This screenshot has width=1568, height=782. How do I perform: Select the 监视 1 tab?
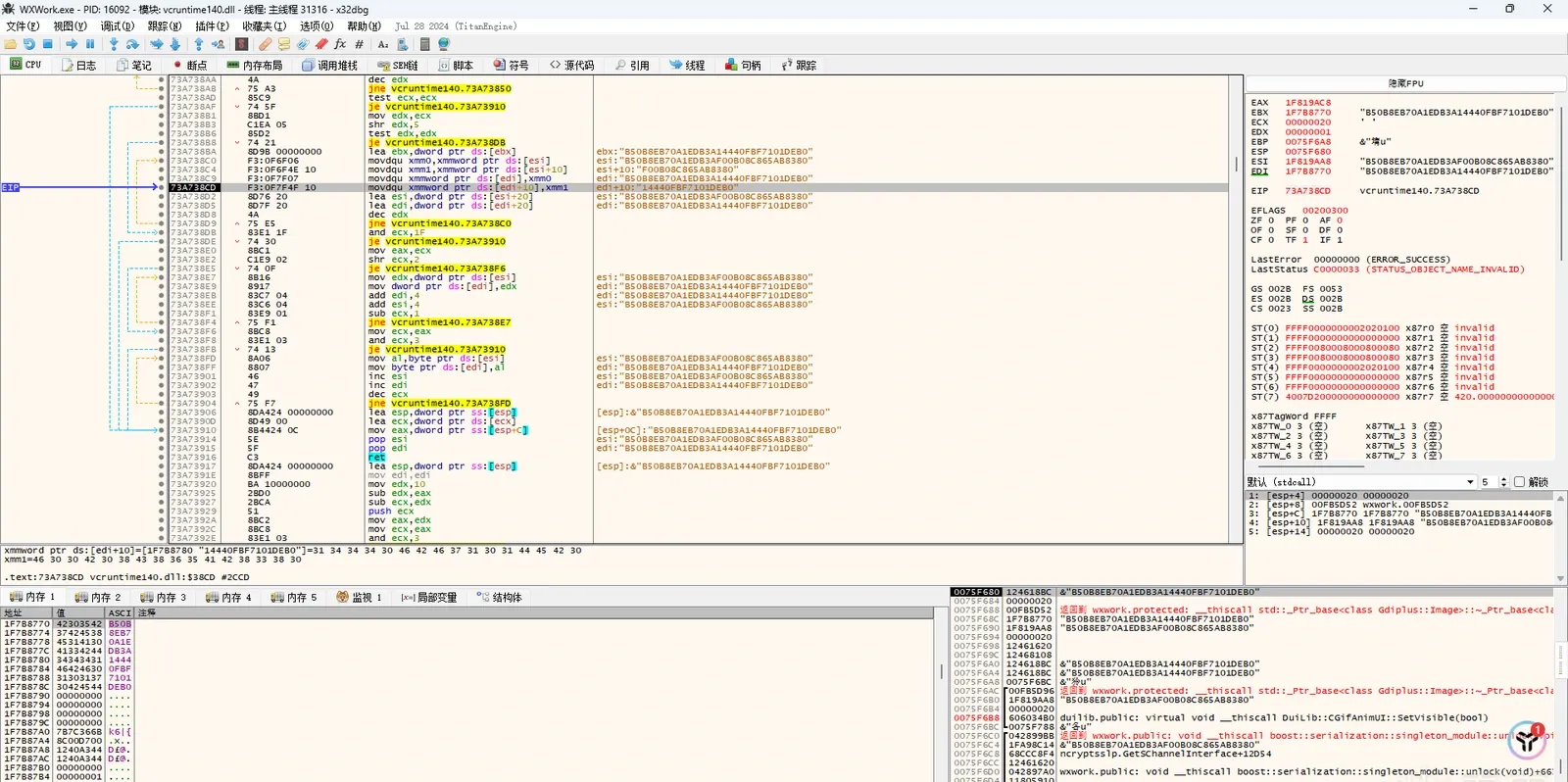pyautogui.click(x=359, y=598)
